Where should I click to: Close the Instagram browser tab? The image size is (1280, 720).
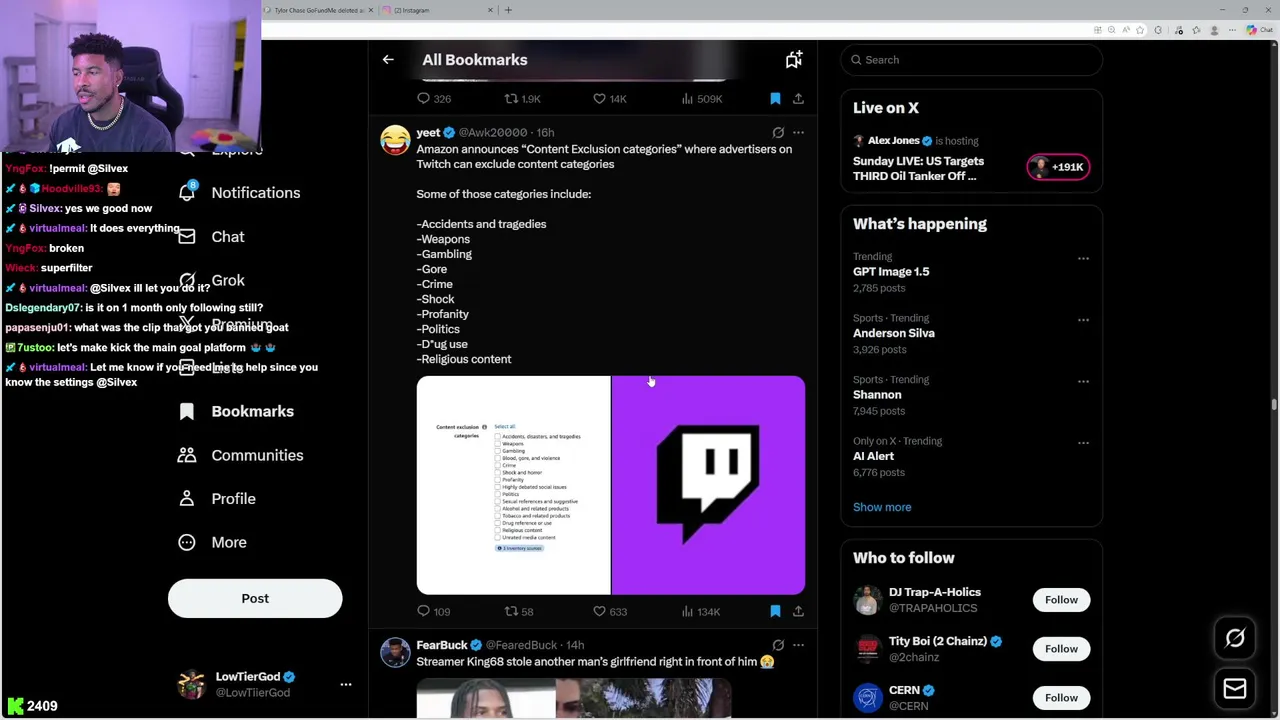[490, 10]
